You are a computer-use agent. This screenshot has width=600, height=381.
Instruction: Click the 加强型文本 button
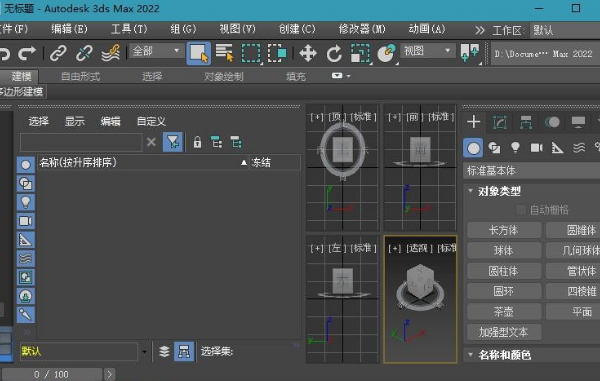tap(504, 332)
